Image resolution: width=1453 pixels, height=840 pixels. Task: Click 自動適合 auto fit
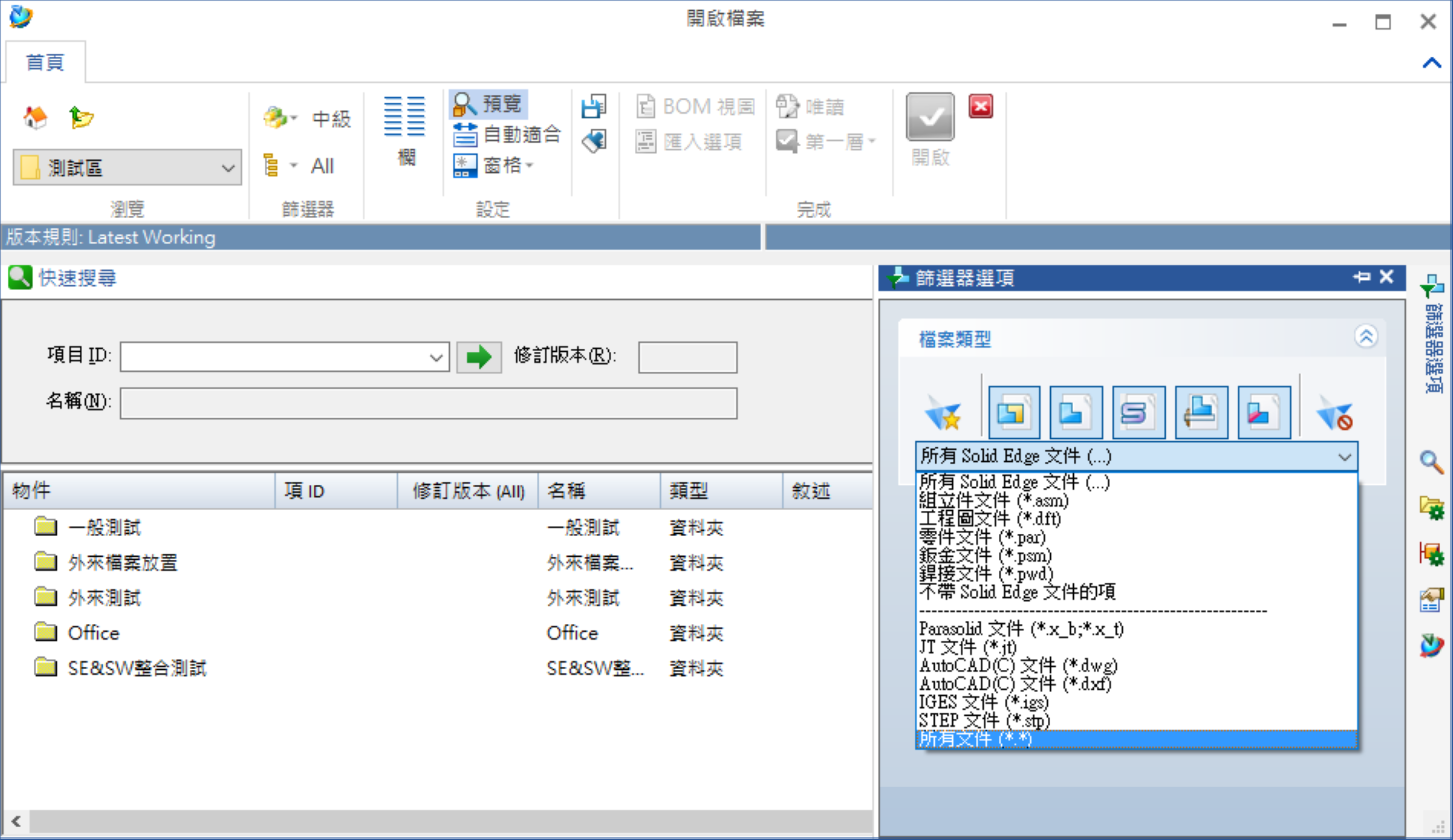pyautogui.click(x=506, y=135)
